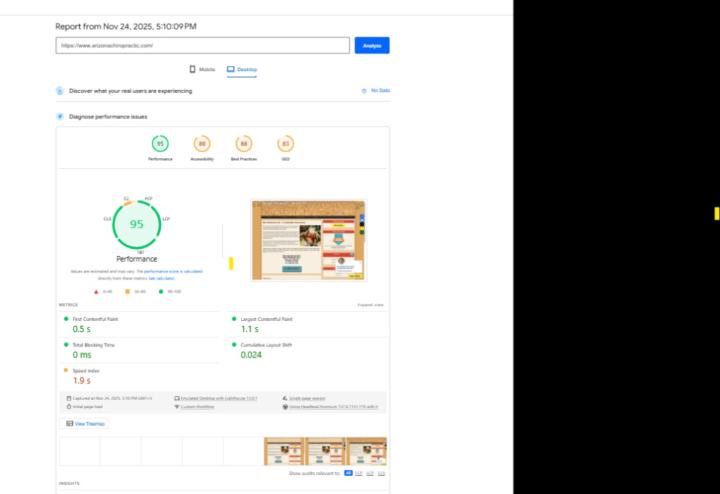The width and height of the screenshot is (720, 494).
Task: Click the report date heading text
Action: coord(126,27)
